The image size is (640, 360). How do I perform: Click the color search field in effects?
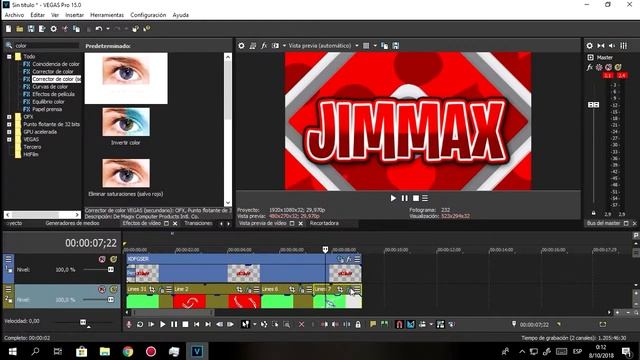tap(47, 46)
